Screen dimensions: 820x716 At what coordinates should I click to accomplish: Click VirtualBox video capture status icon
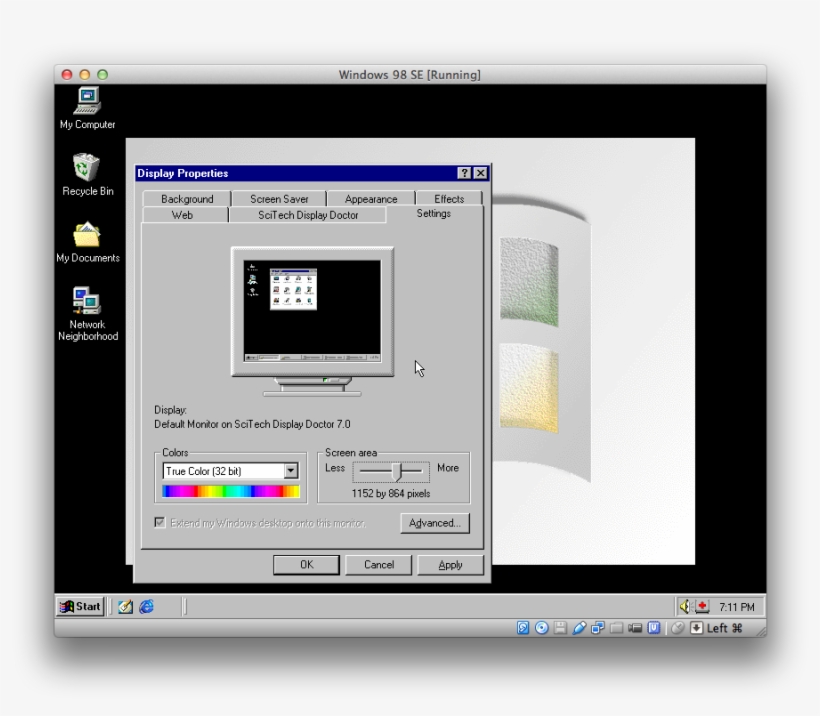635,628
